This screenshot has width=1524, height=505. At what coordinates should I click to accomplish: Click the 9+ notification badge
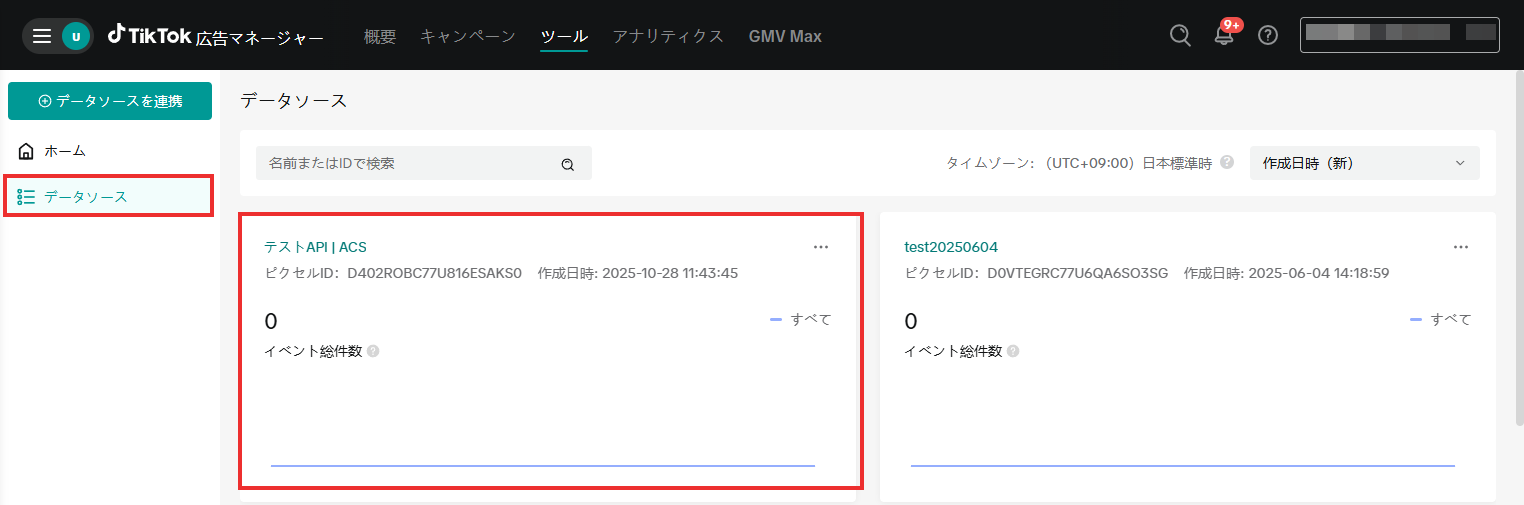pos(1232,24)
